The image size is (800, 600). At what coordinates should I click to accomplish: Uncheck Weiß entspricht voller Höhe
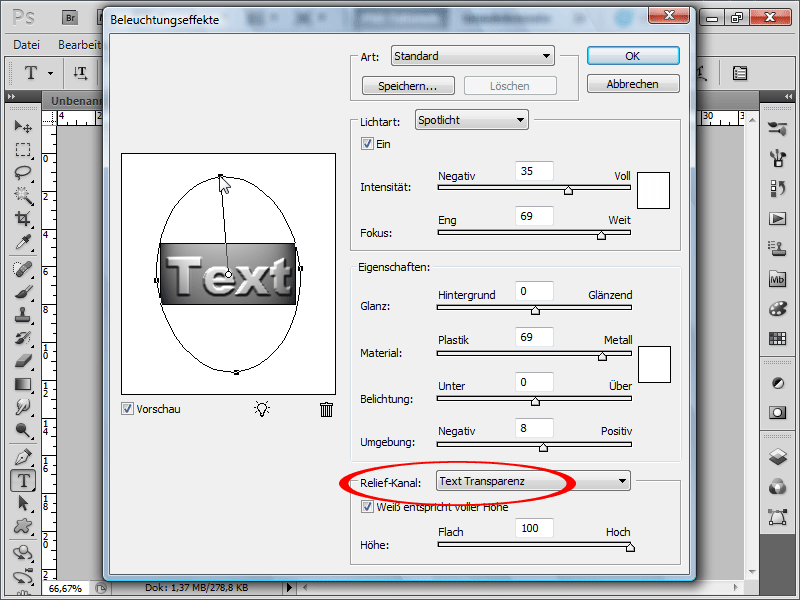[367, 507]
